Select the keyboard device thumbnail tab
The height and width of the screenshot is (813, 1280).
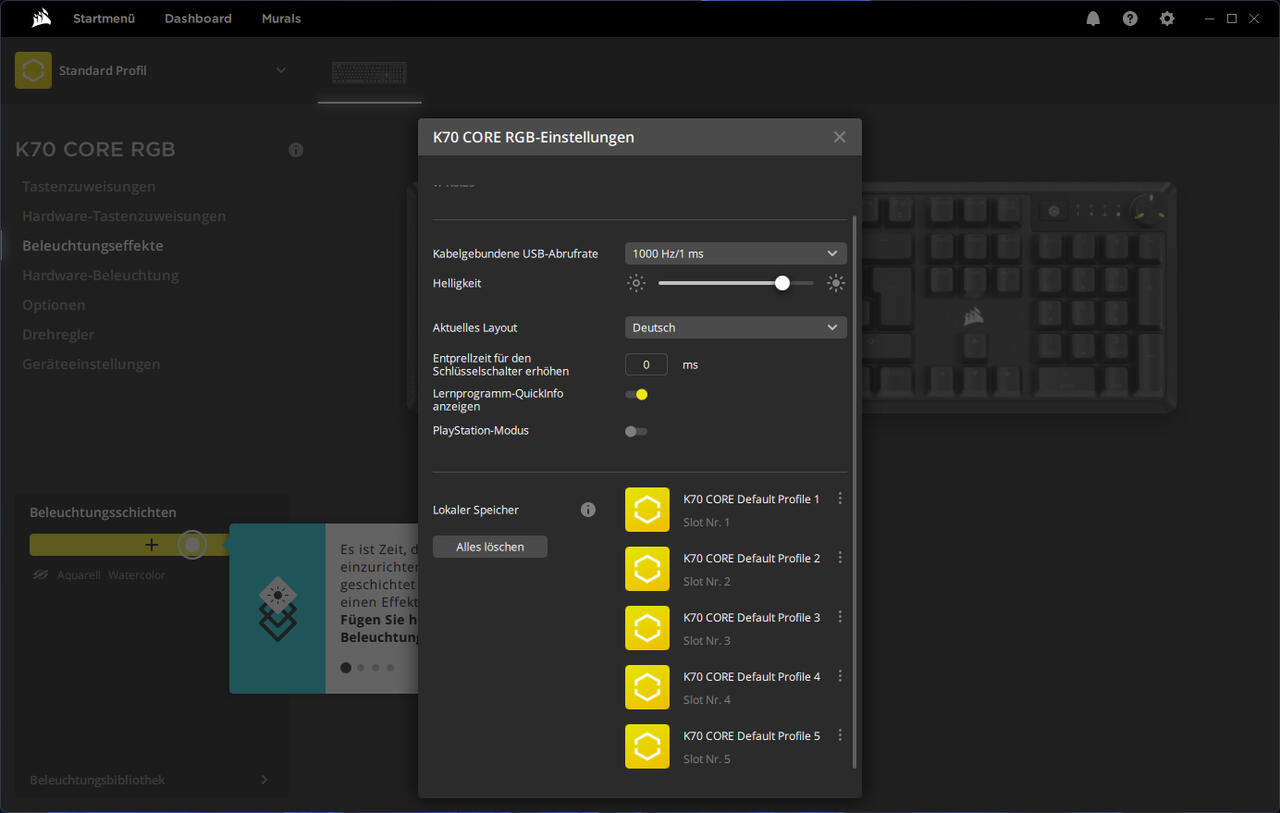click(370, 74)
